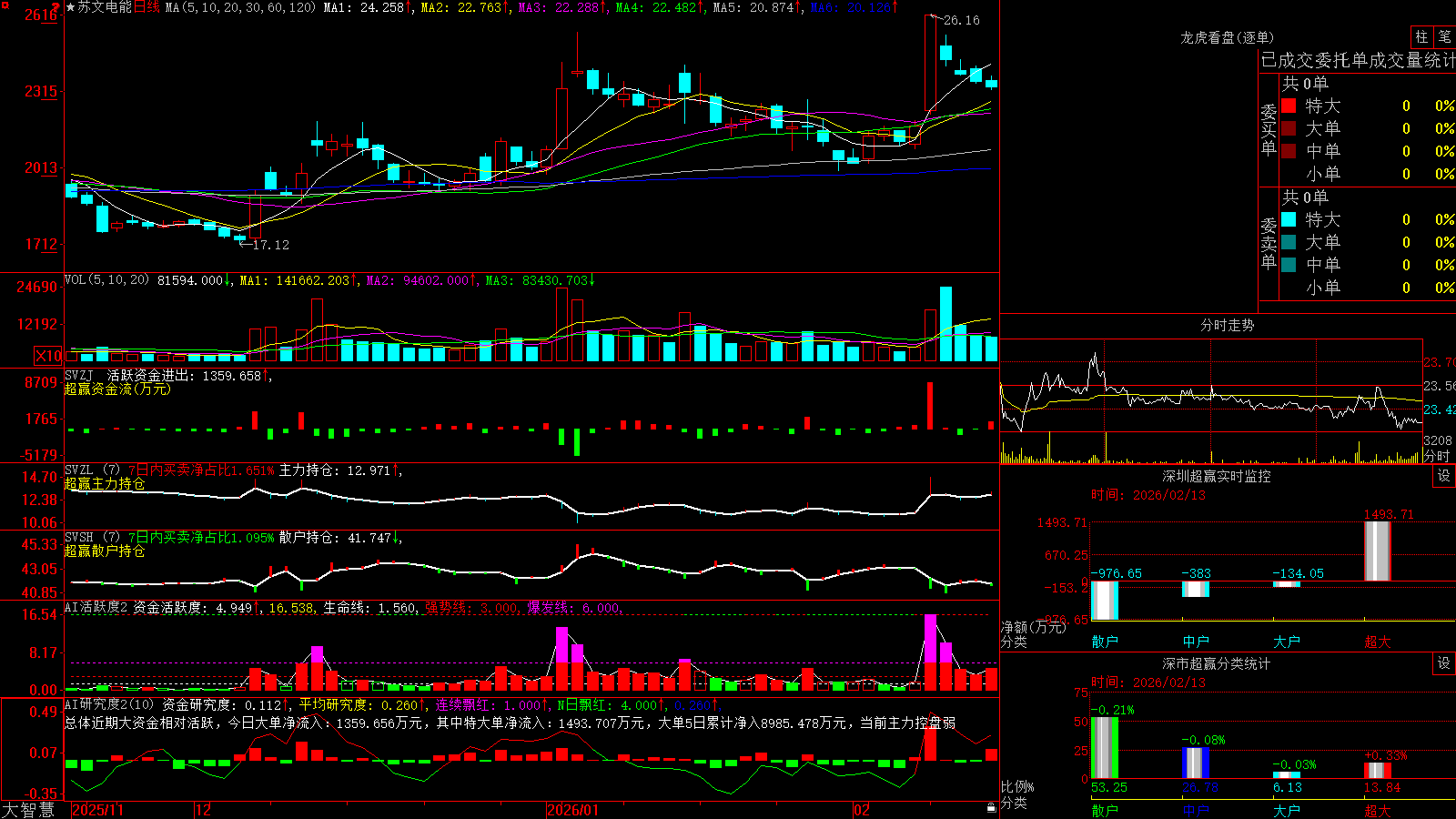Click the AI研究度2(10) indicator name

pyautogui.click(x=110, y=705)
